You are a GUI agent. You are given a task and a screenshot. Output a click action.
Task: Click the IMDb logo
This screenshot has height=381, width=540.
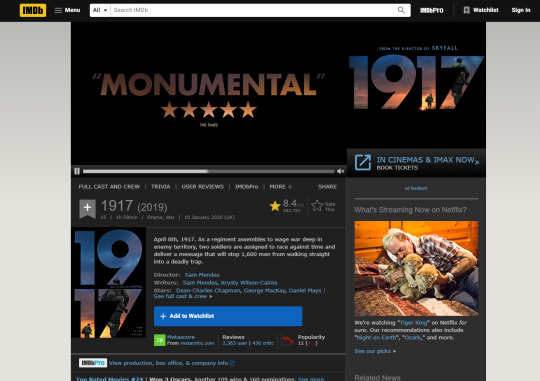(33, 10)
